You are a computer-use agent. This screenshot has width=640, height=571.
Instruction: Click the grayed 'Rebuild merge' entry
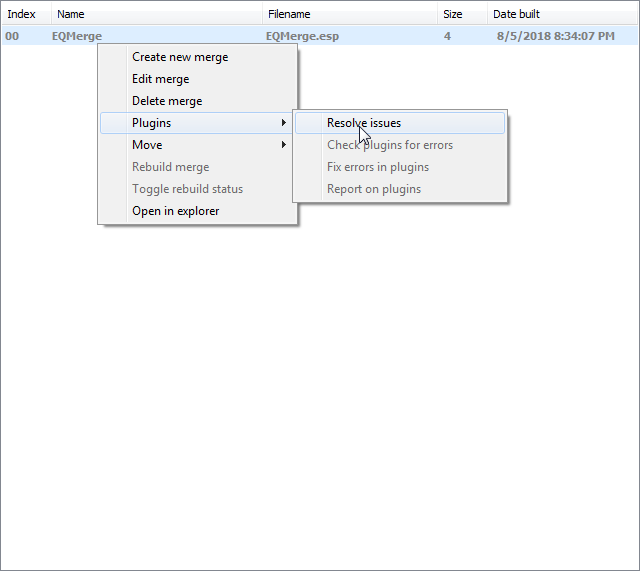pyautogui.click(x=198, y=167)
